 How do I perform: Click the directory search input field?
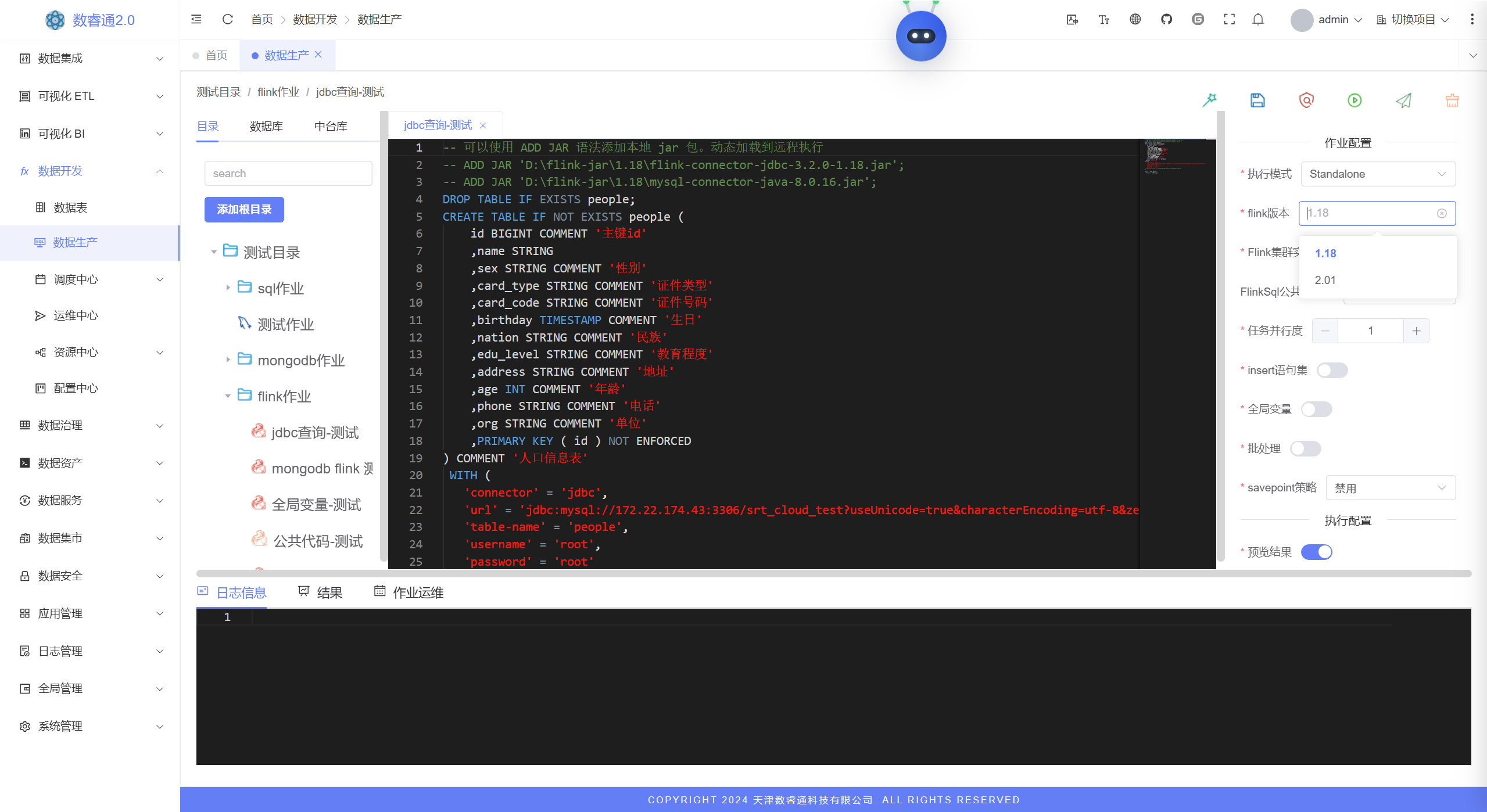(x=288, y=173)
